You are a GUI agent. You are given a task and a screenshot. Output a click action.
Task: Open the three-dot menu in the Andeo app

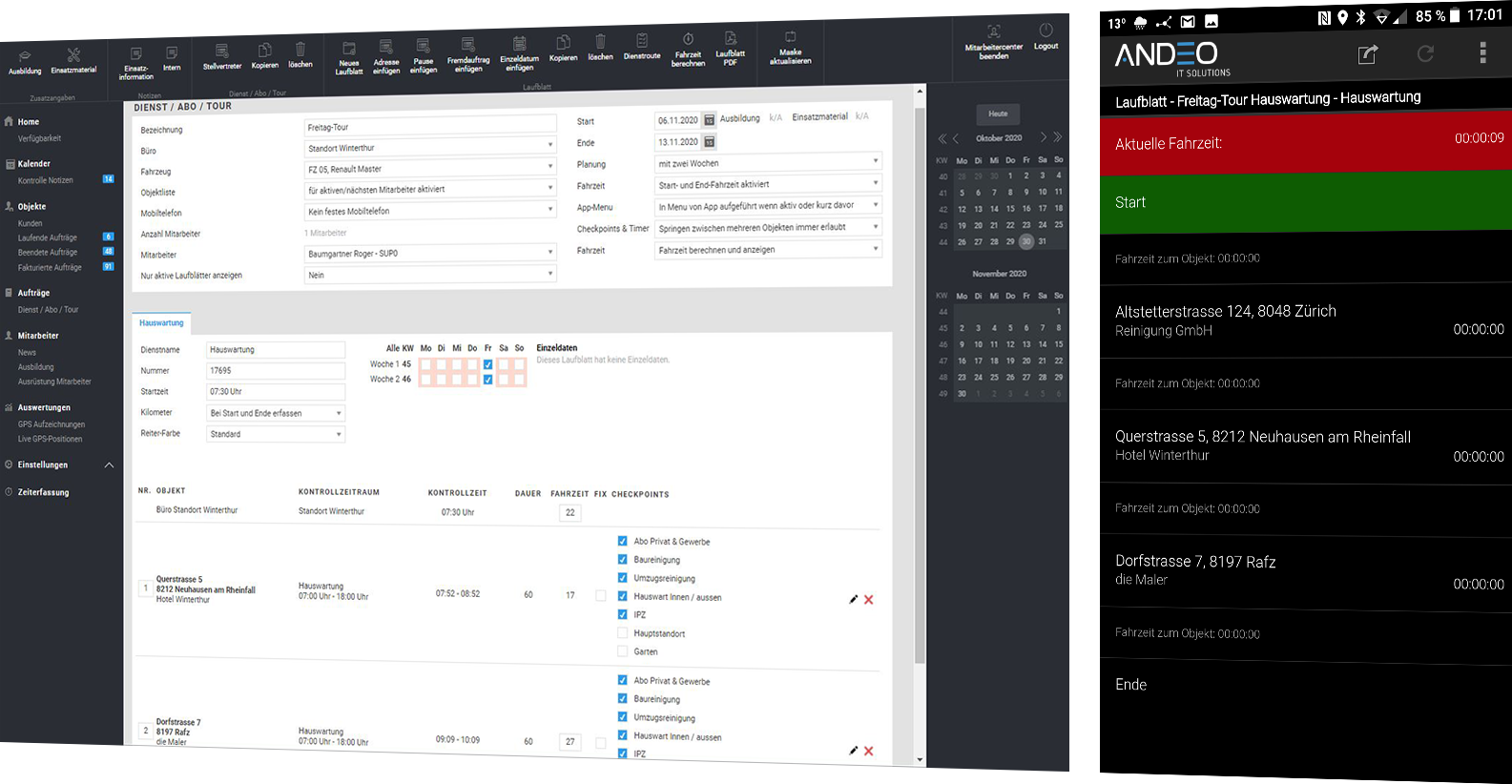1482,52
